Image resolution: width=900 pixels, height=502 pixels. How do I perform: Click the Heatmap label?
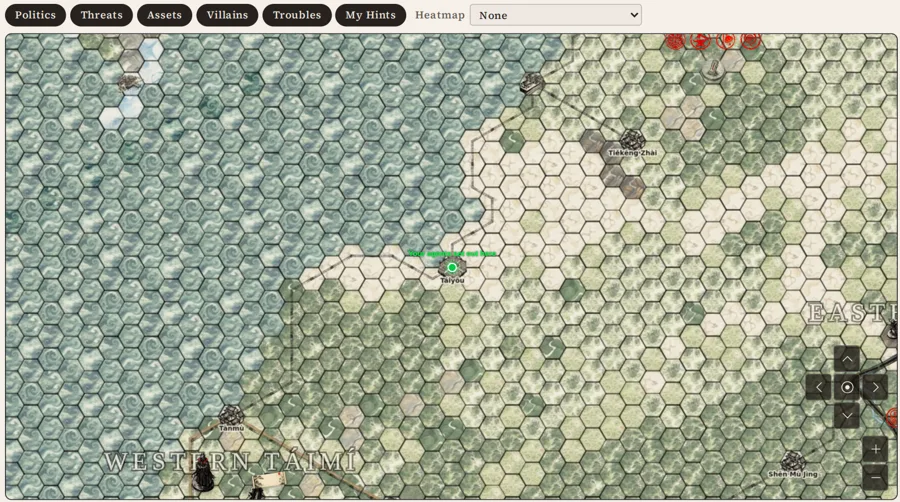click(440, 15)
